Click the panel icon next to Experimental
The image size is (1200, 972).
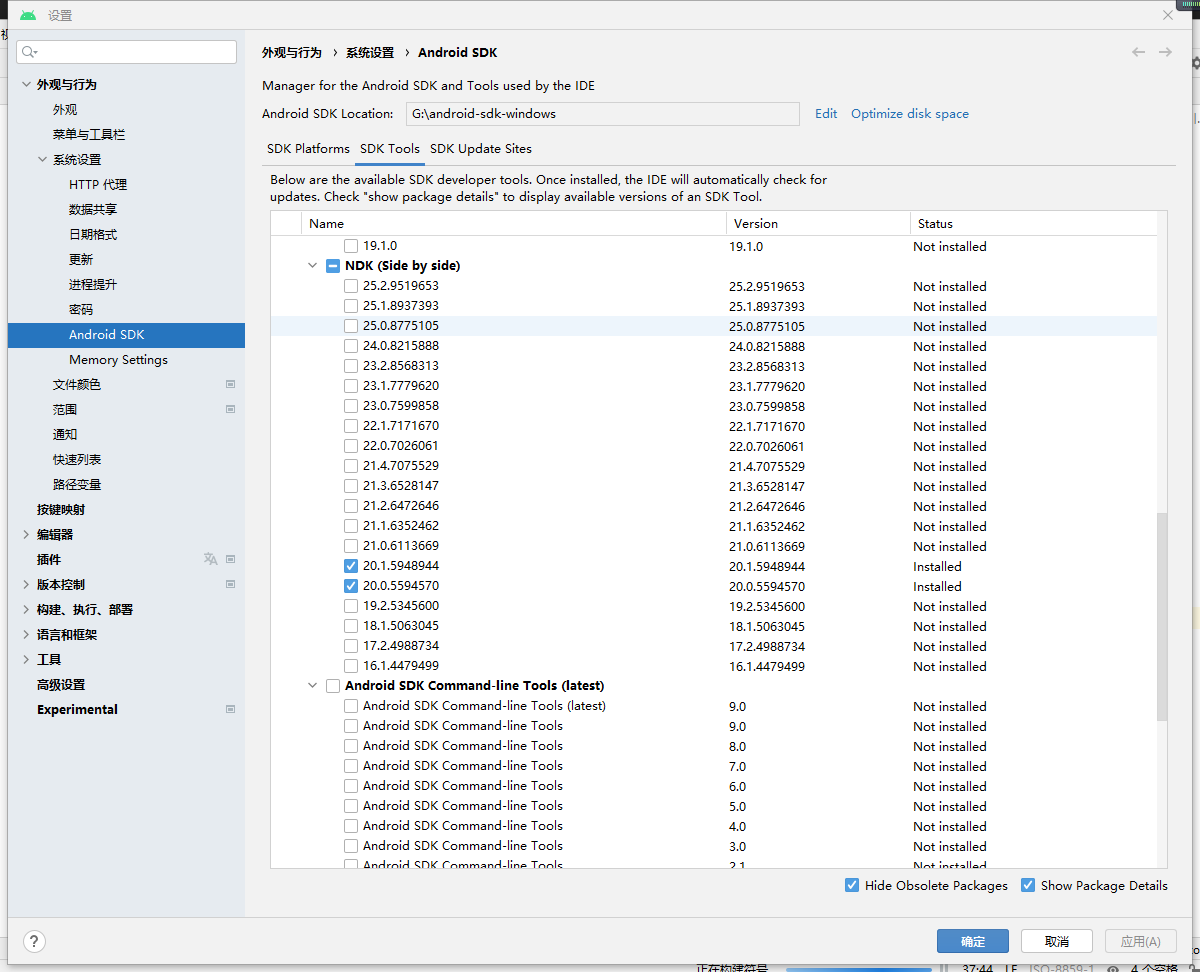pyautogui.click(x=230, y=709)
